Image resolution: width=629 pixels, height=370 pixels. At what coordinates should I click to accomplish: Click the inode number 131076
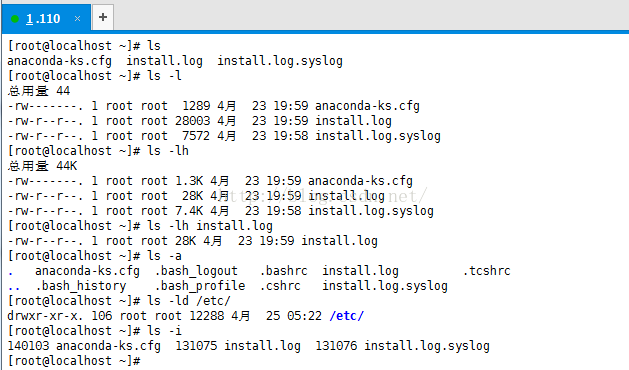(x=336, y=346)
